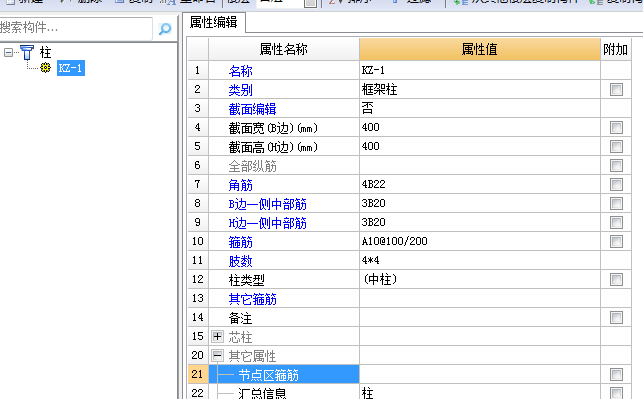Image resolution: width=643 pixels, height=399 pixels.
Task: Click the empty 节点区箍筋 value cell
Action: 480,374
